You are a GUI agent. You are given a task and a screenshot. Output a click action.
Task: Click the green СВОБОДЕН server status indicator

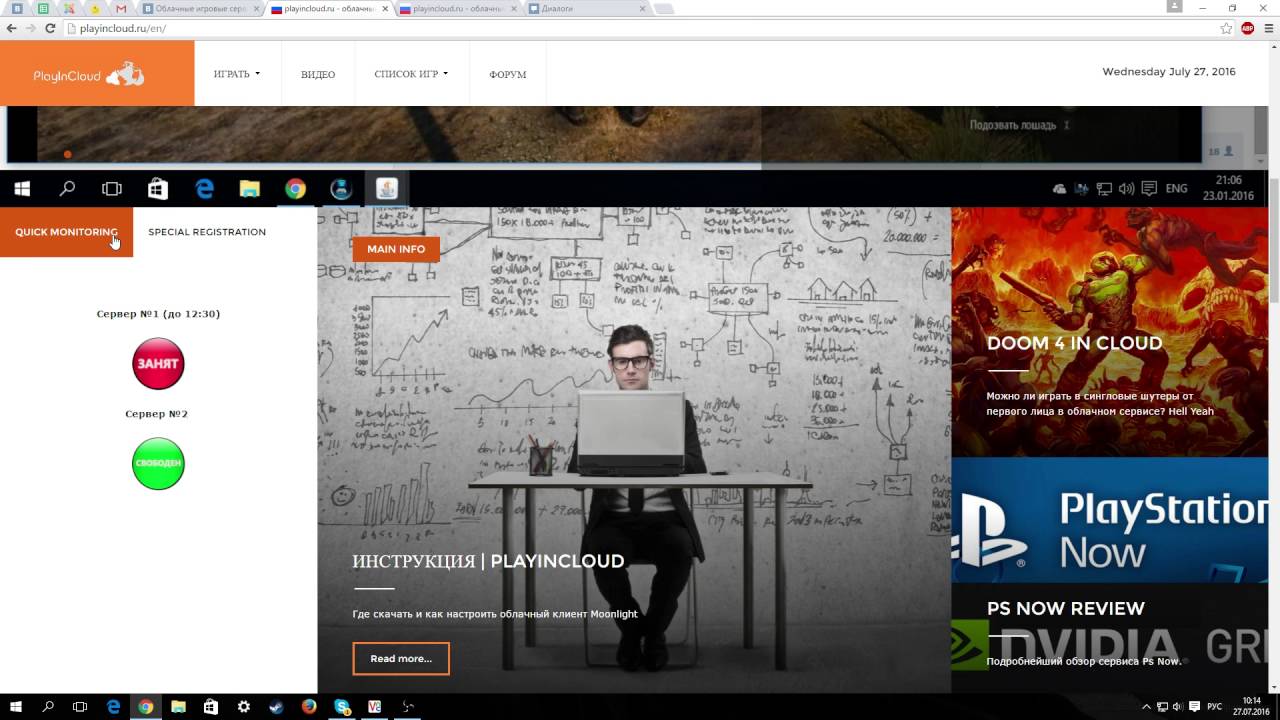point(158,463)
